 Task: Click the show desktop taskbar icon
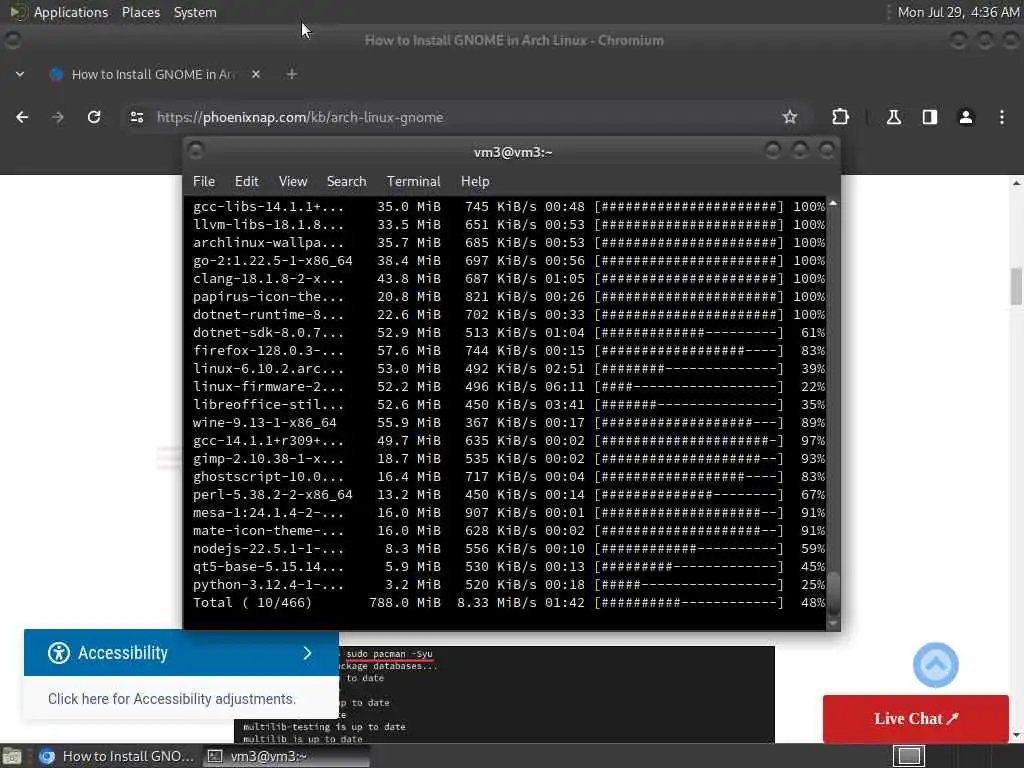tap(12, 756)
